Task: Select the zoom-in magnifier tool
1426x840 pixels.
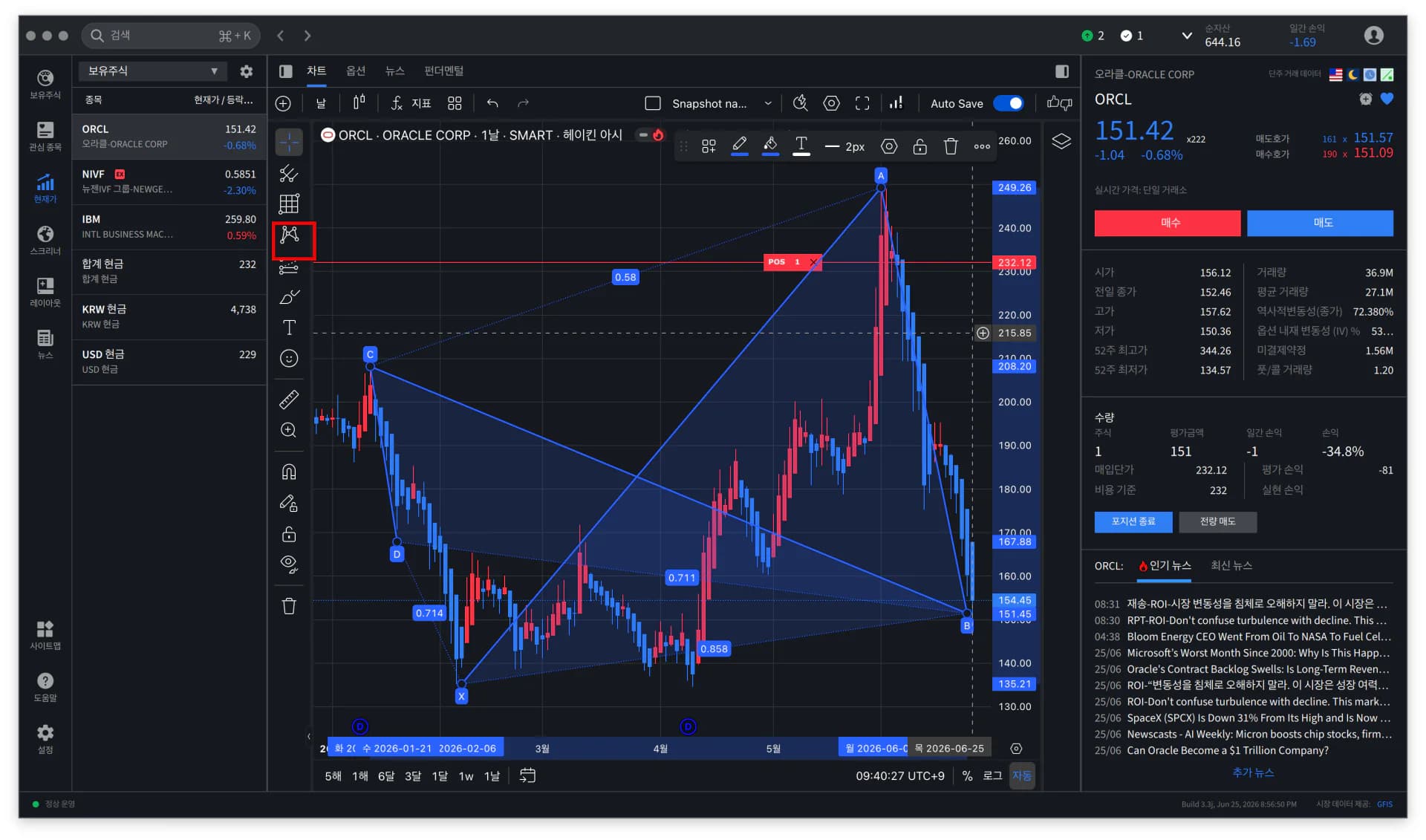Action: pos(289,430)
